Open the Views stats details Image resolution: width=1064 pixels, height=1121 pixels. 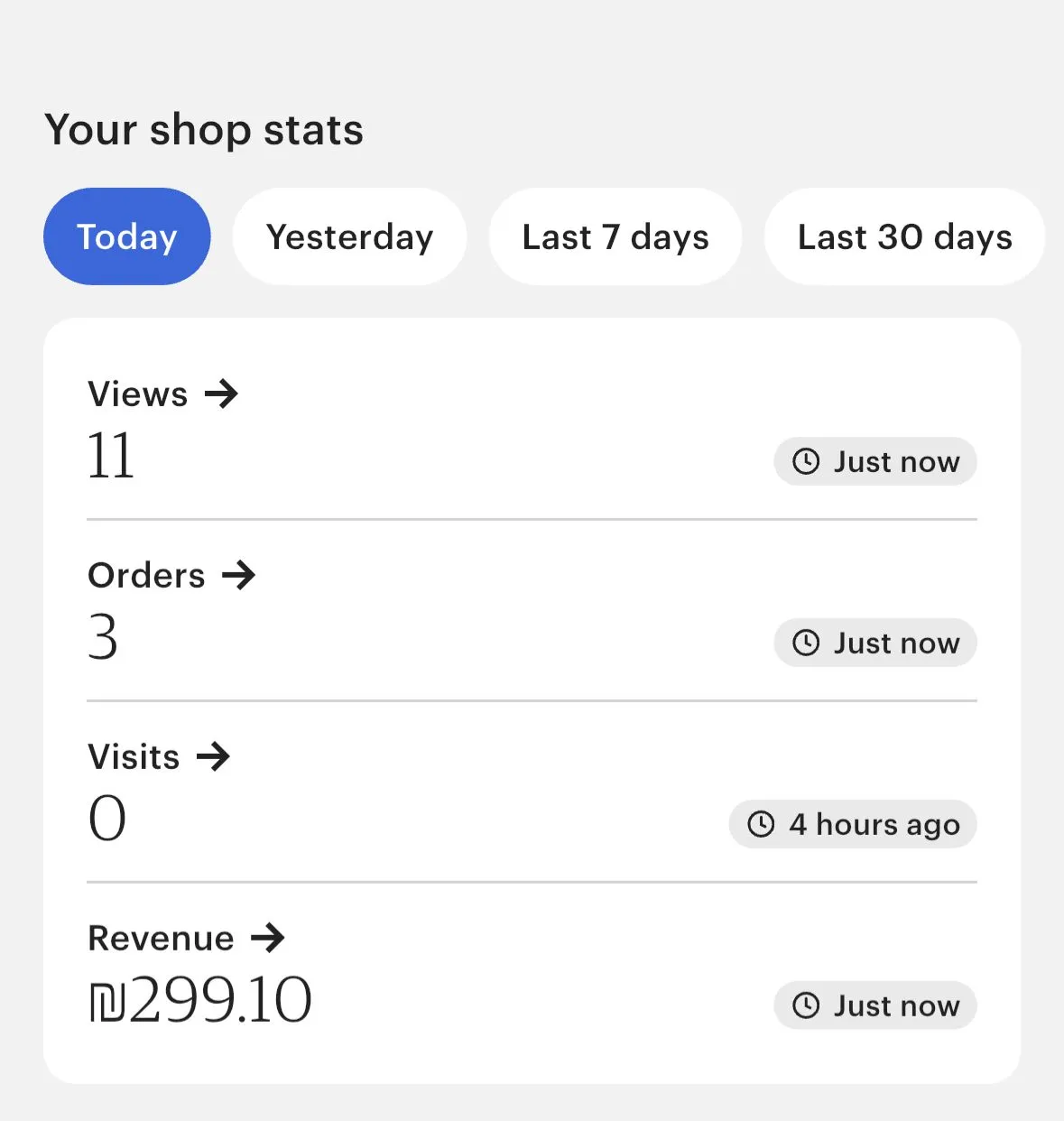pos(138,394)
